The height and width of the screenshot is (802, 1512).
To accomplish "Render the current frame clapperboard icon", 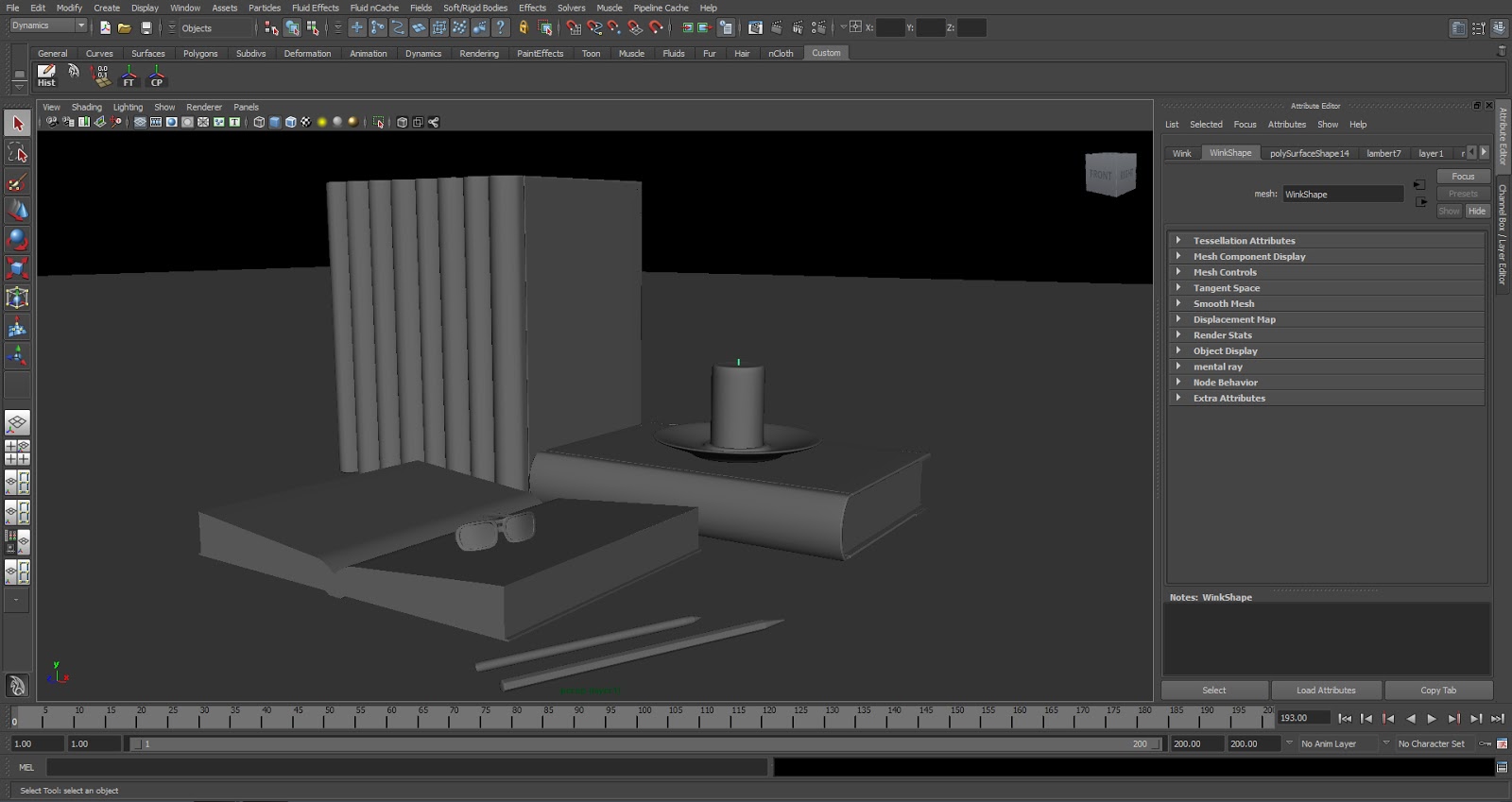I will (777, 27).
